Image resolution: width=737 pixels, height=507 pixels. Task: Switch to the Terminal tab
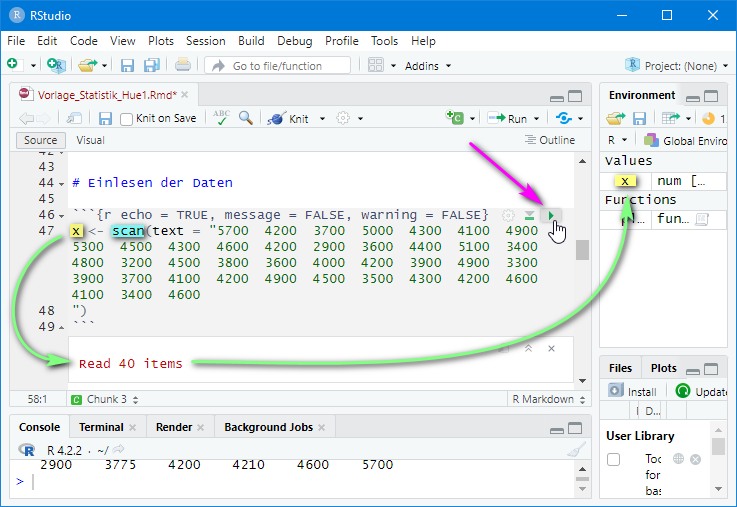pyautogui.click(x=101, y=427)
